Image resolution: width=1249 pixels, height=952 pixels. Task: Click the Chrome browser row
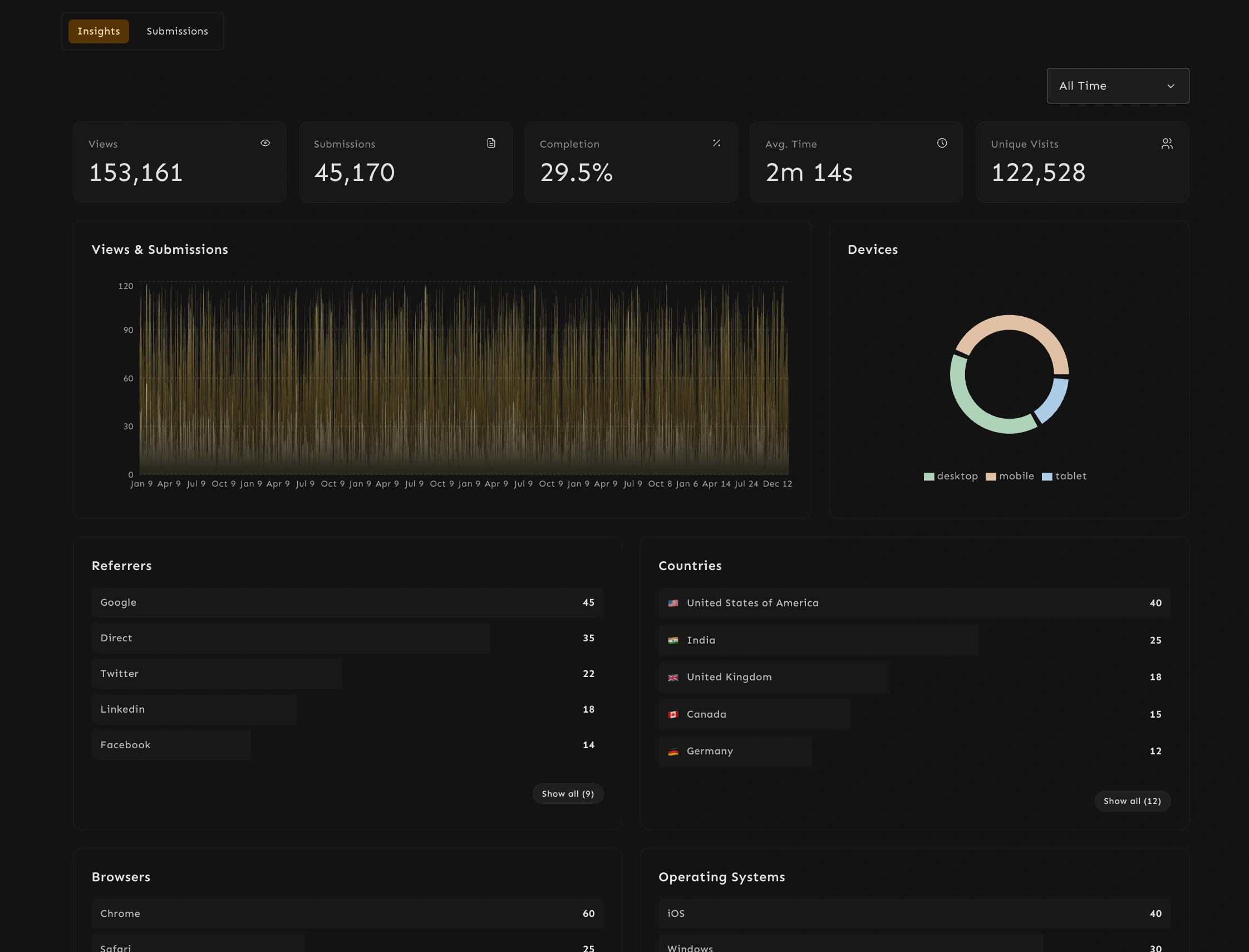(347, 914)
